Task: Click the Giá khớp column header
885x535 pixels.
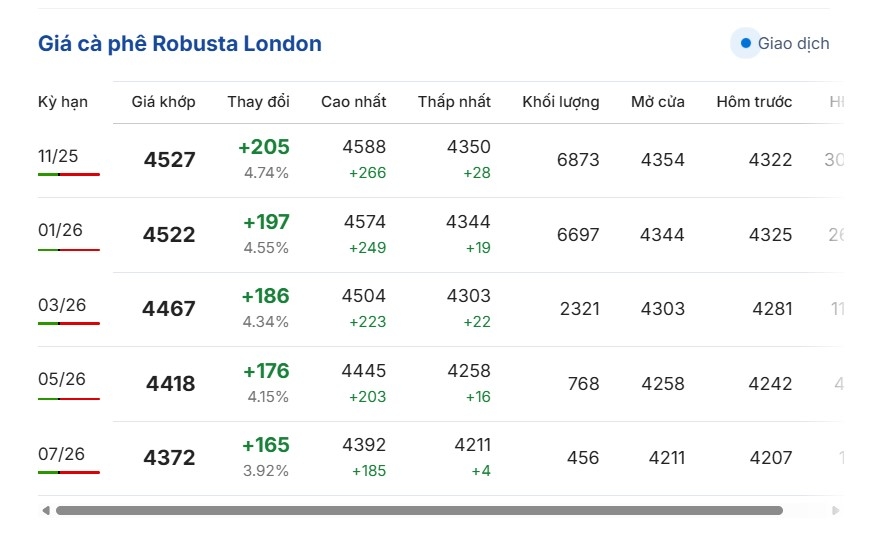Action: [x=163, y=102]
